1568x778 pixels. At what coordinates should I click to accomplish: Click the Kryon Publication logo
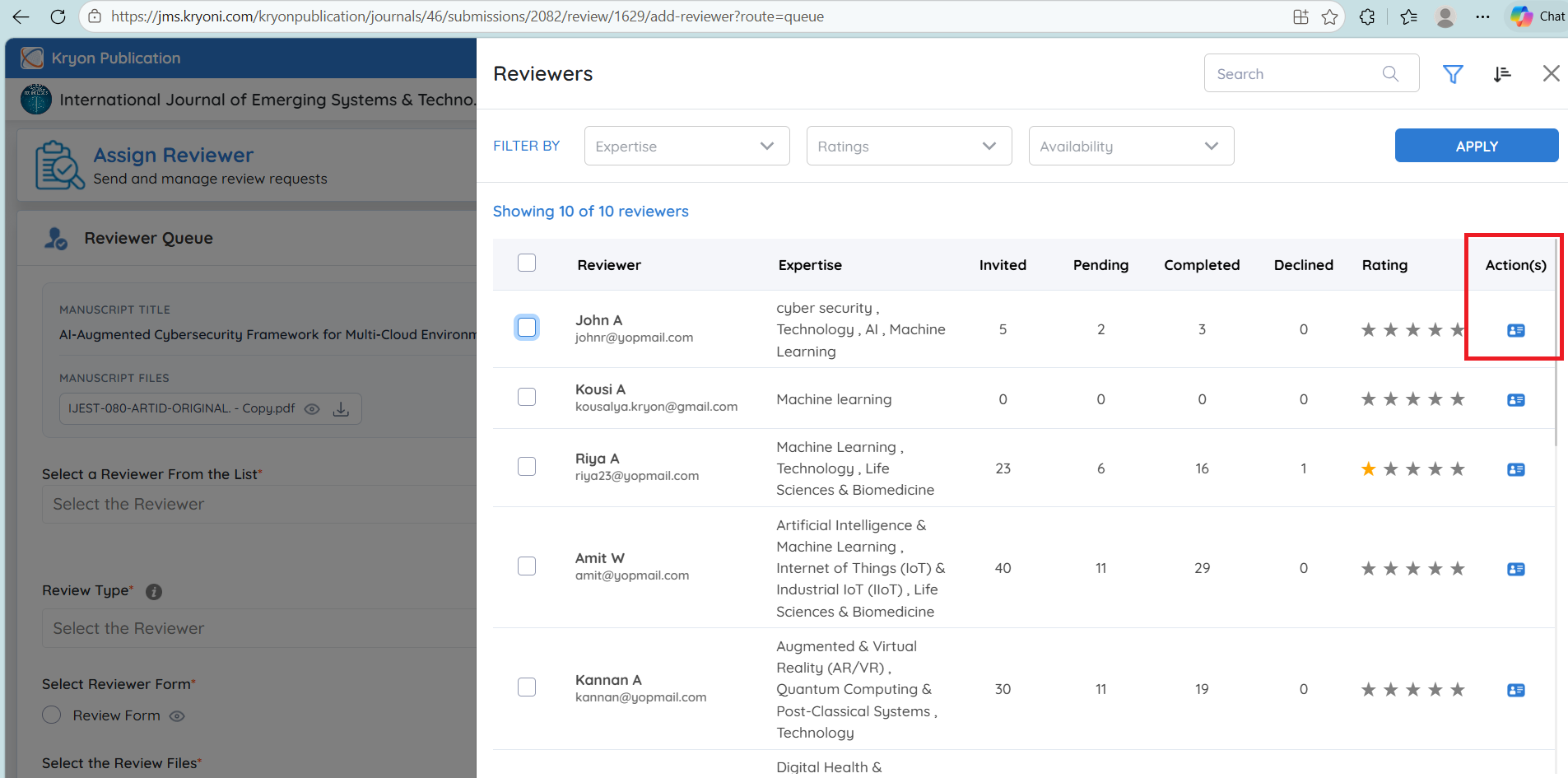(32, 58)
